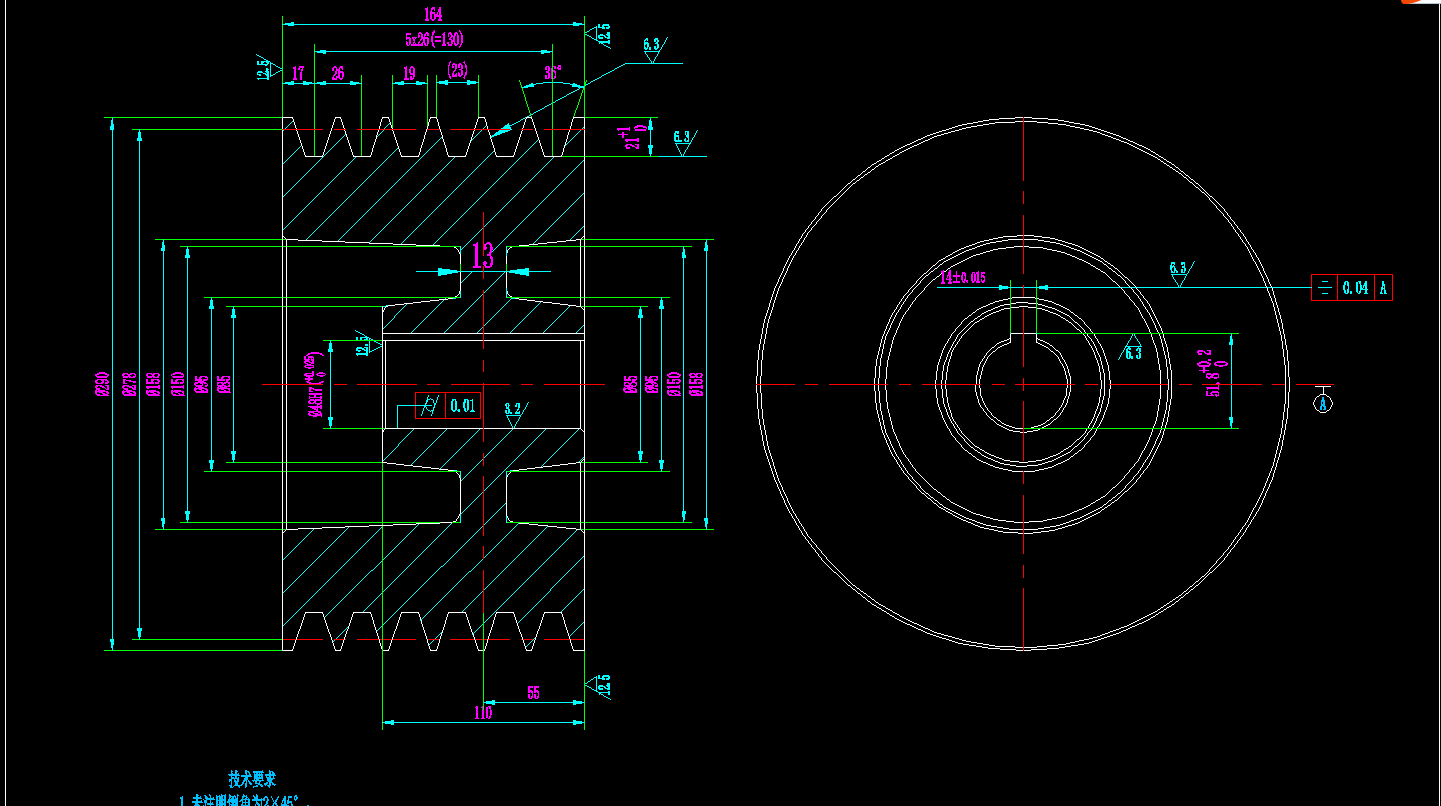1441x806 pixels.
Task: Select the 164 overall width dimension
Action: pos(433,14)
